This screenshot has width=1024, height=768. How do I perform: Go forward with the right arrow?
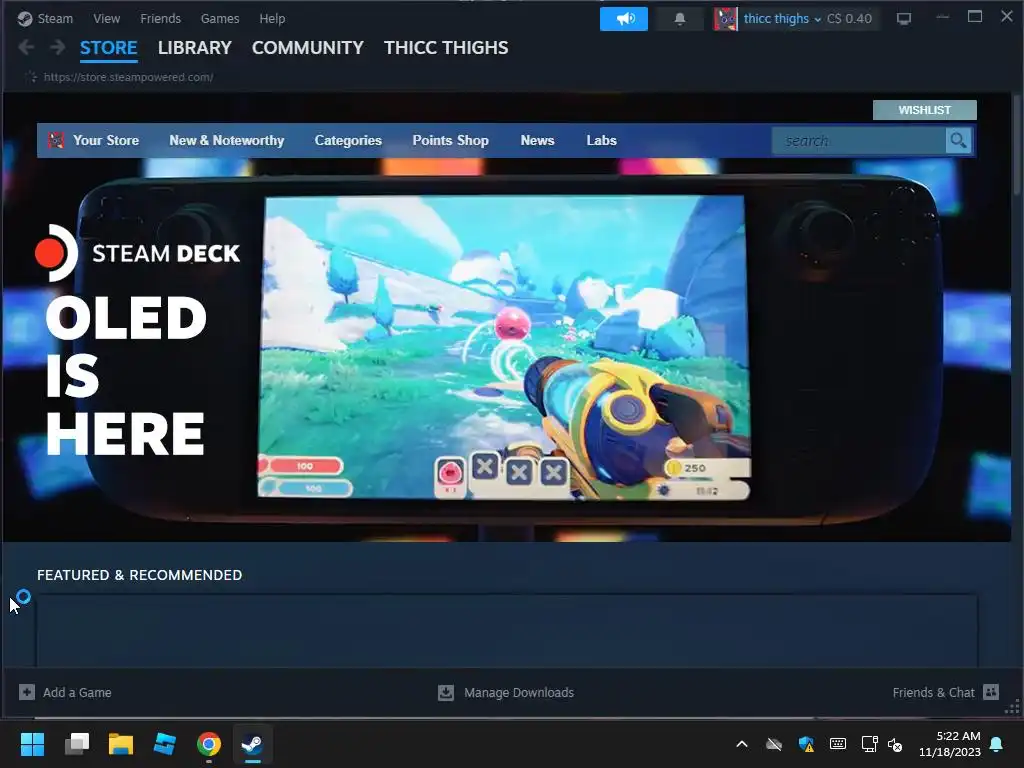coord(57,47)
